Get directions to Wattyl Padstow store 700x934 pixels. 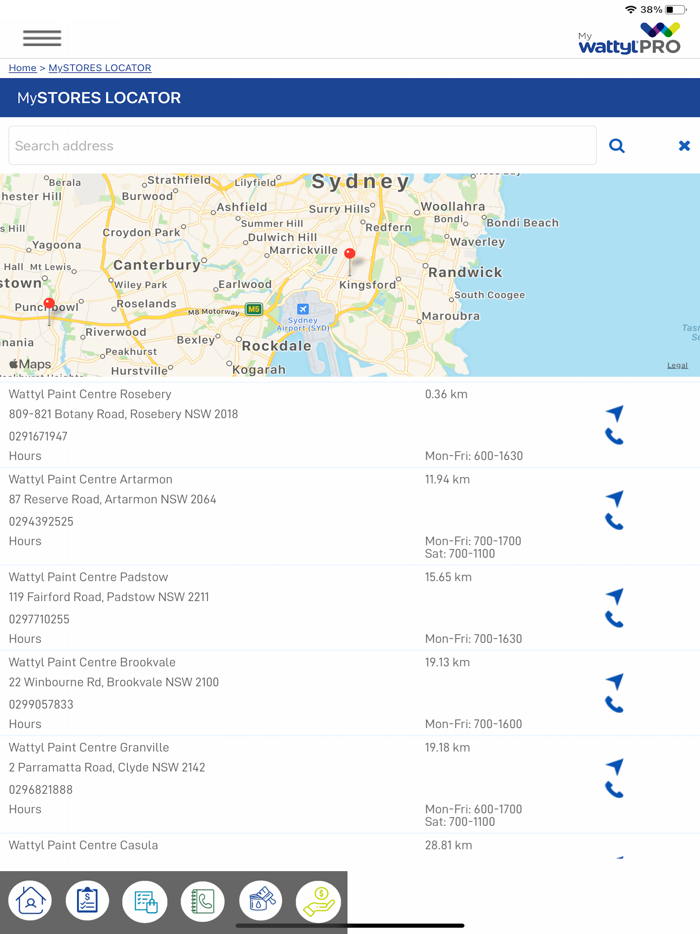tap(614, 596)
